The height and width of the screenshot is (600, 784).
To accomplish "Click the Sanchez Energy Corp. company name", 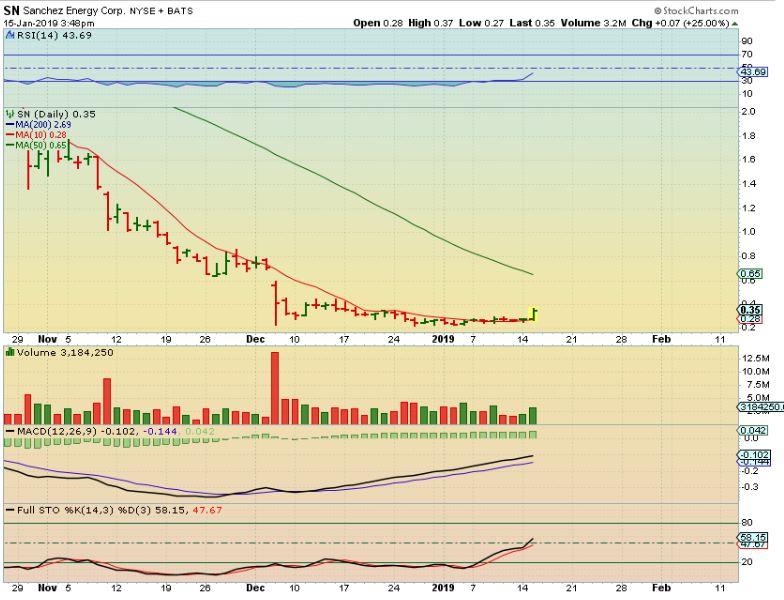I will [74, 10].
